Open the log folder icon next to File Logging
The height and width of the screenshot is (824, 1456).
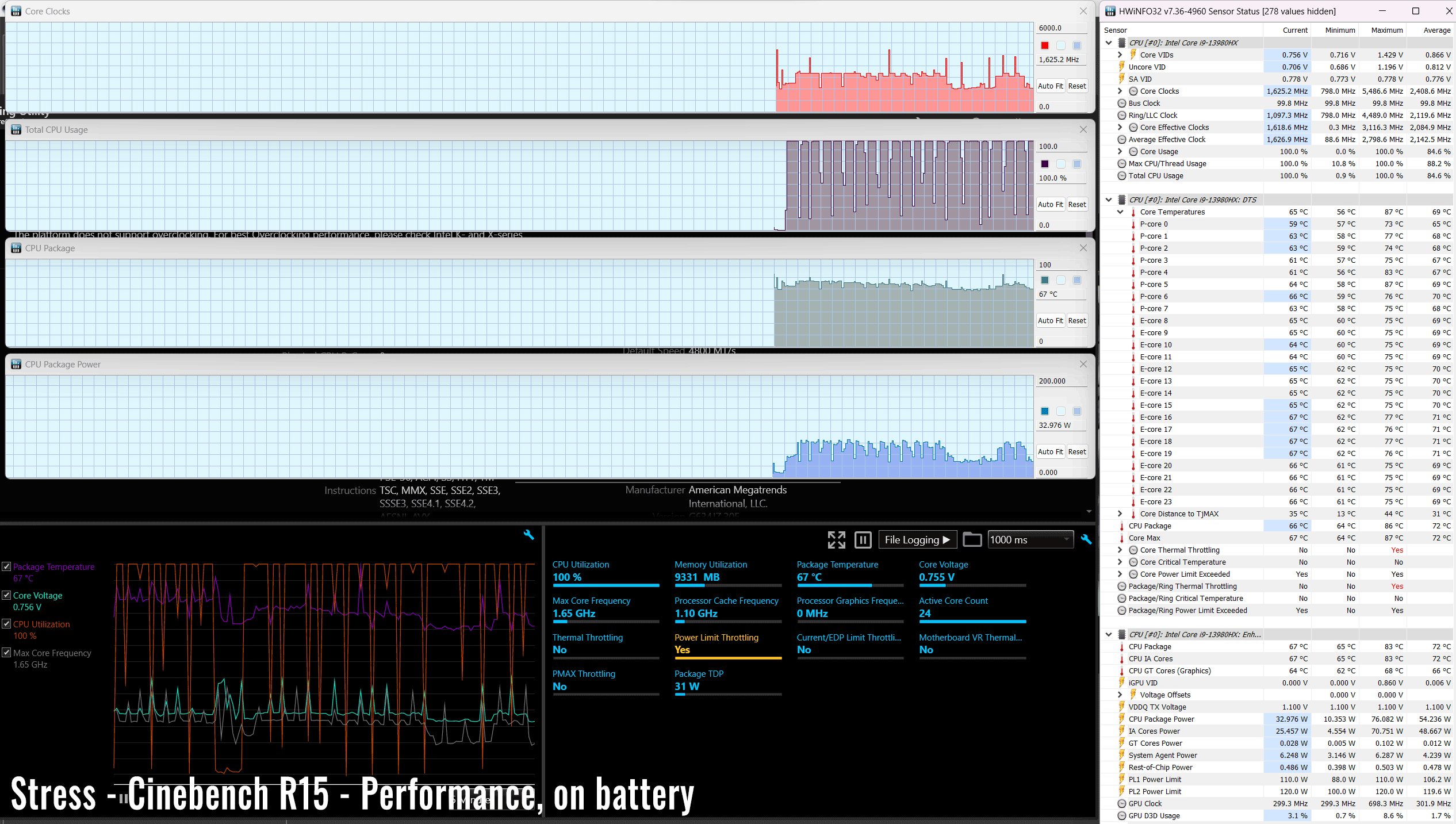pos(972,539)
